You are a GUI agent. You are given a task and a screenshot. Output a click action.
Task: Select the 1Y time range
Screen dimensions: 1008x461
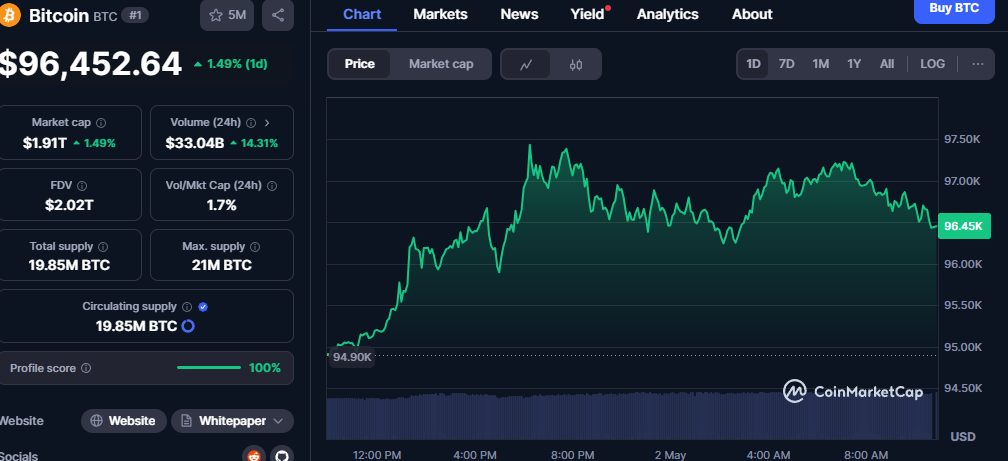click(854, 64)
